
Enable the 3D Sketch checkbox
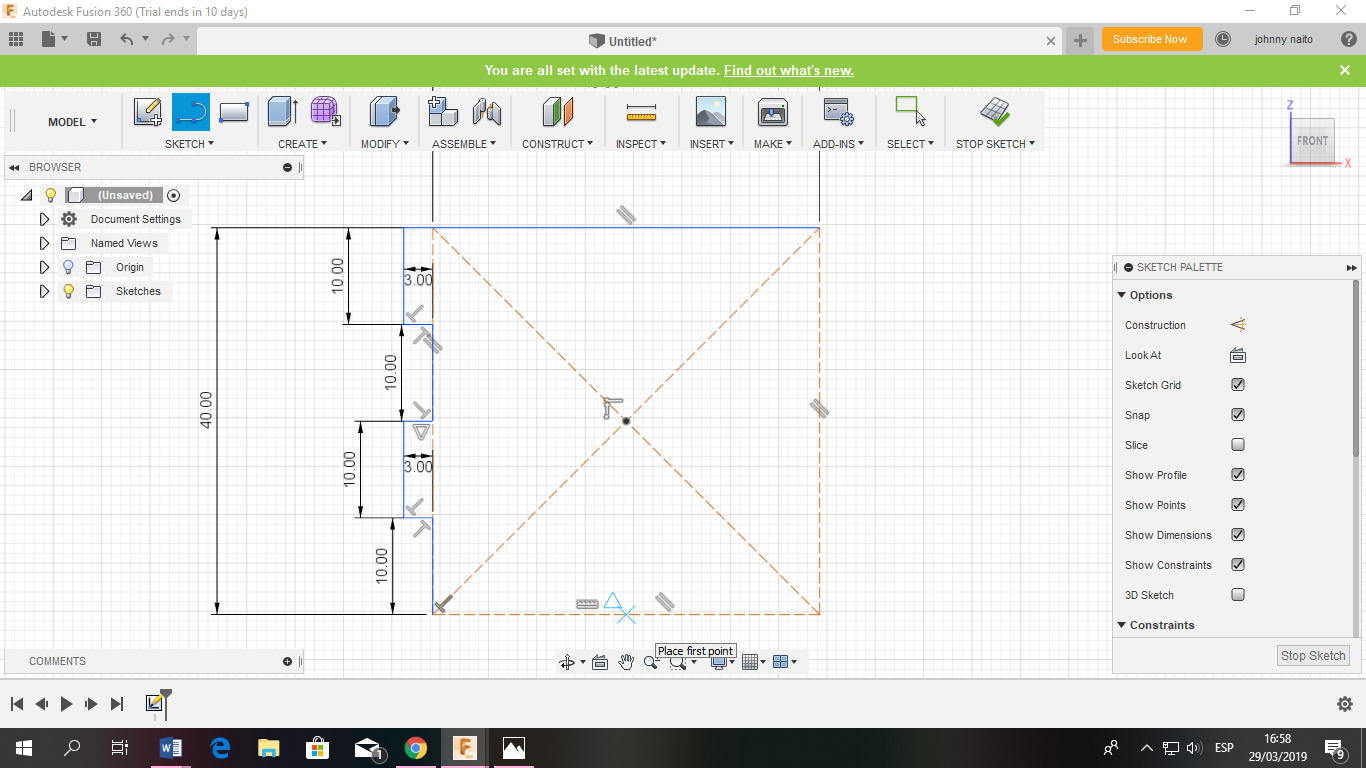point(1238,595)
